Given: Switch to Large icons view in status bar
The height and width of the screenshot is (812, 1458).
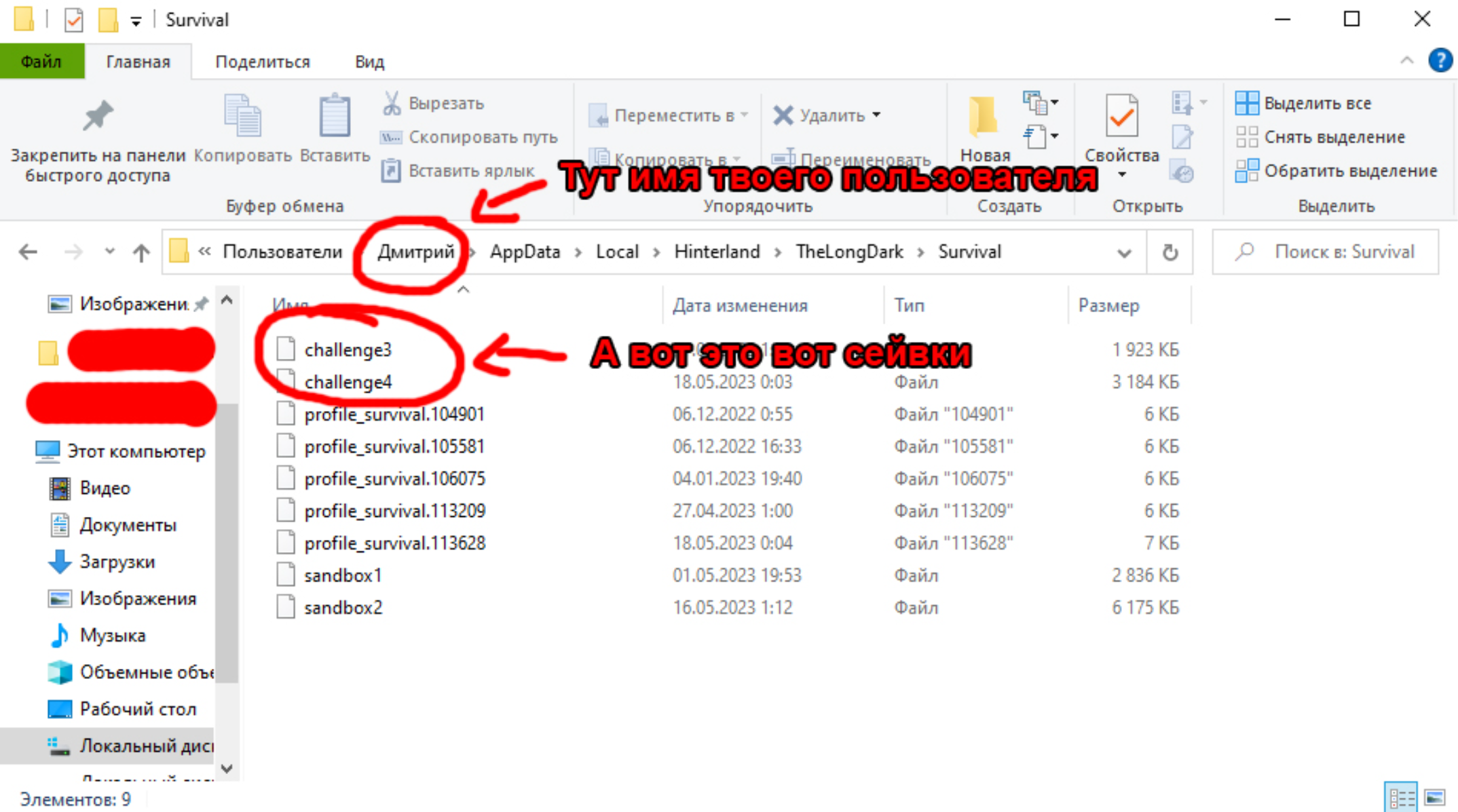Looking at the screenshot, I should [x=1434, y=798].
